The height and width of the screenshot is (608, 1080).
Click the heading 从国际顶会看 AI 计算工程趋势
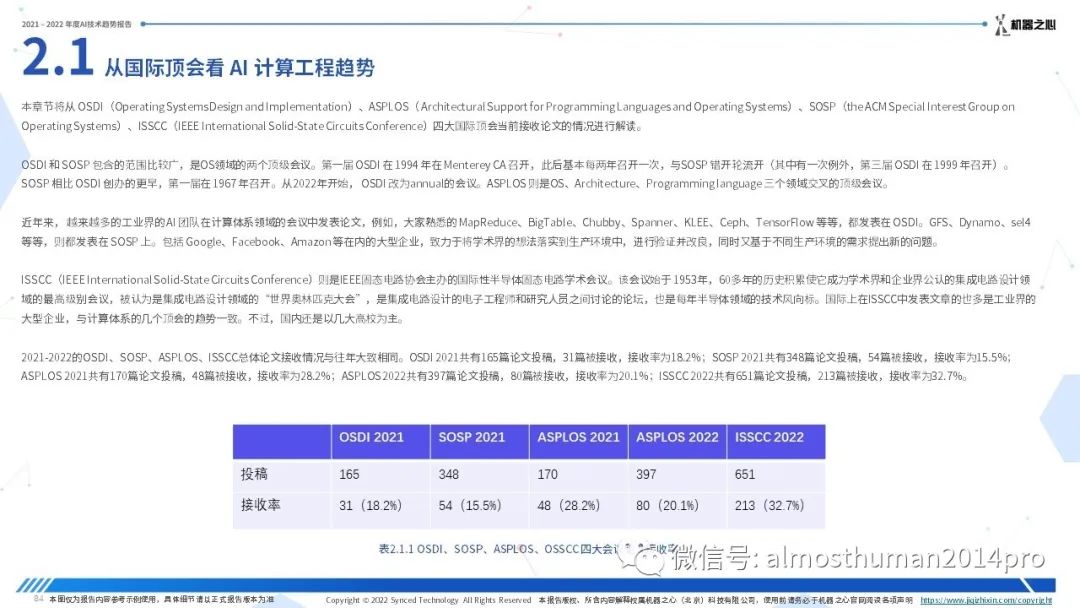pos(240,67)
